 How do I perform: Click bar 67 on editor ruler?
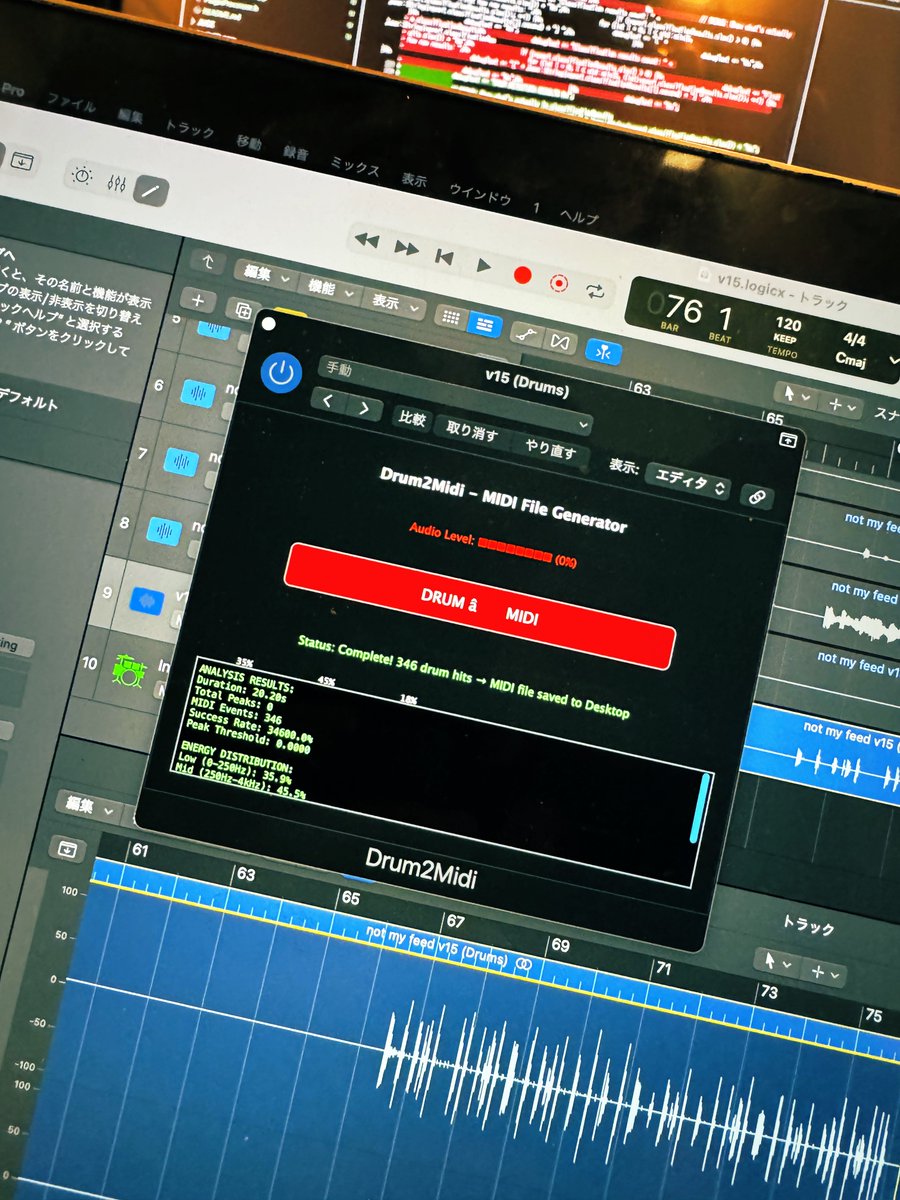tap(455, 920)
